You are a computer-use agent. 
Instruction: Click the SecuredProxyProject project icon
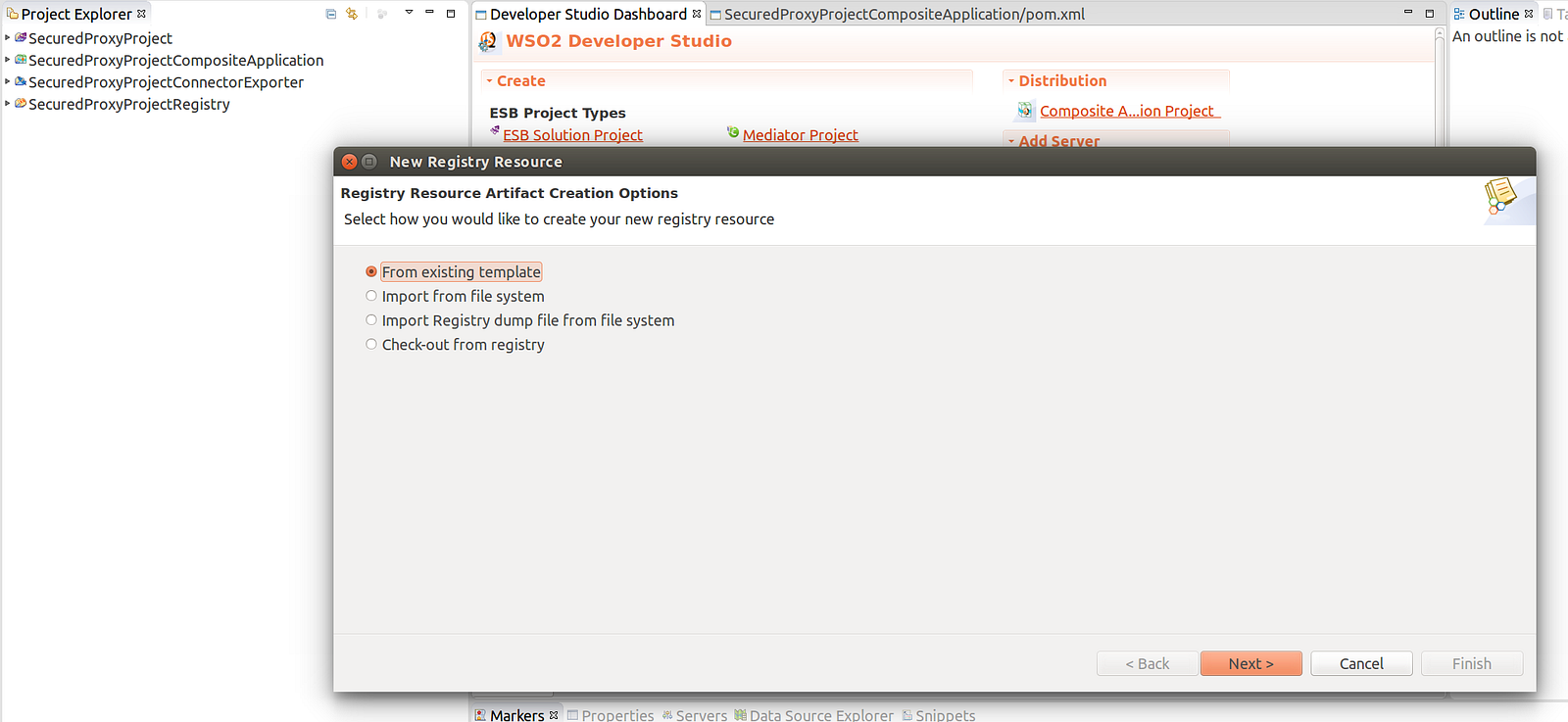(21, 37)
